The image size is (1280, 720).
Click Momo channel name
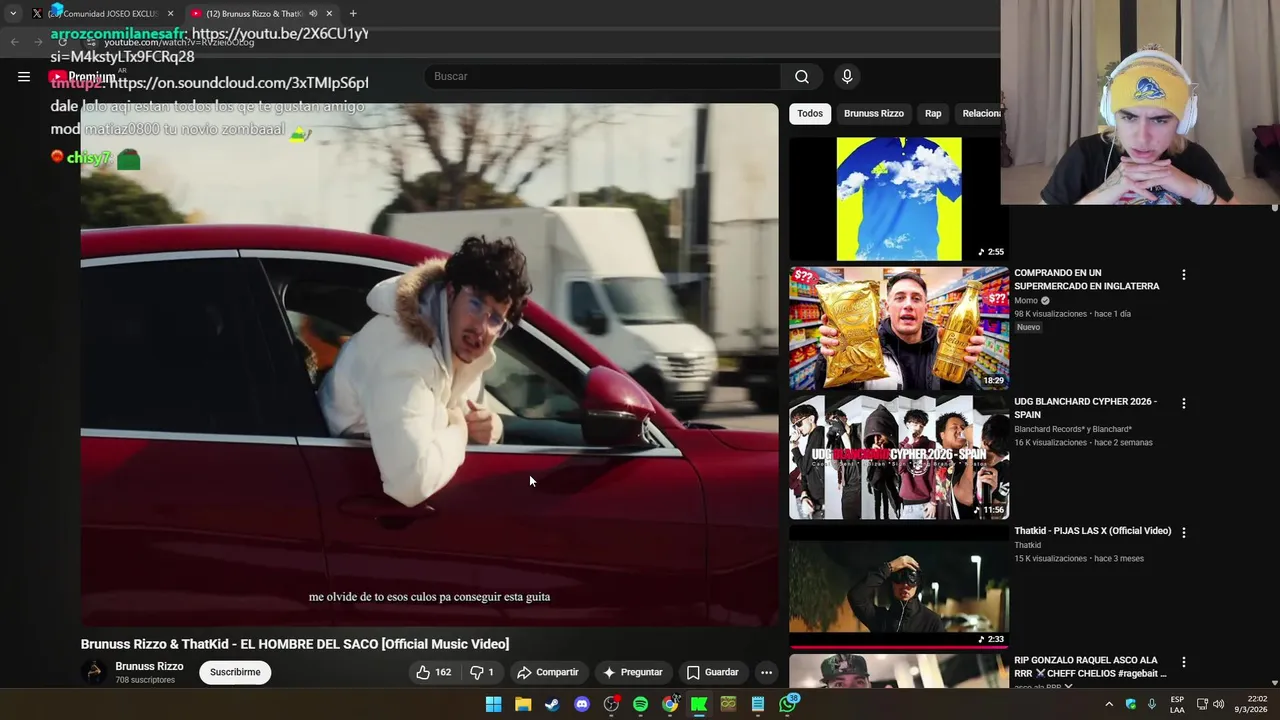1026,301
